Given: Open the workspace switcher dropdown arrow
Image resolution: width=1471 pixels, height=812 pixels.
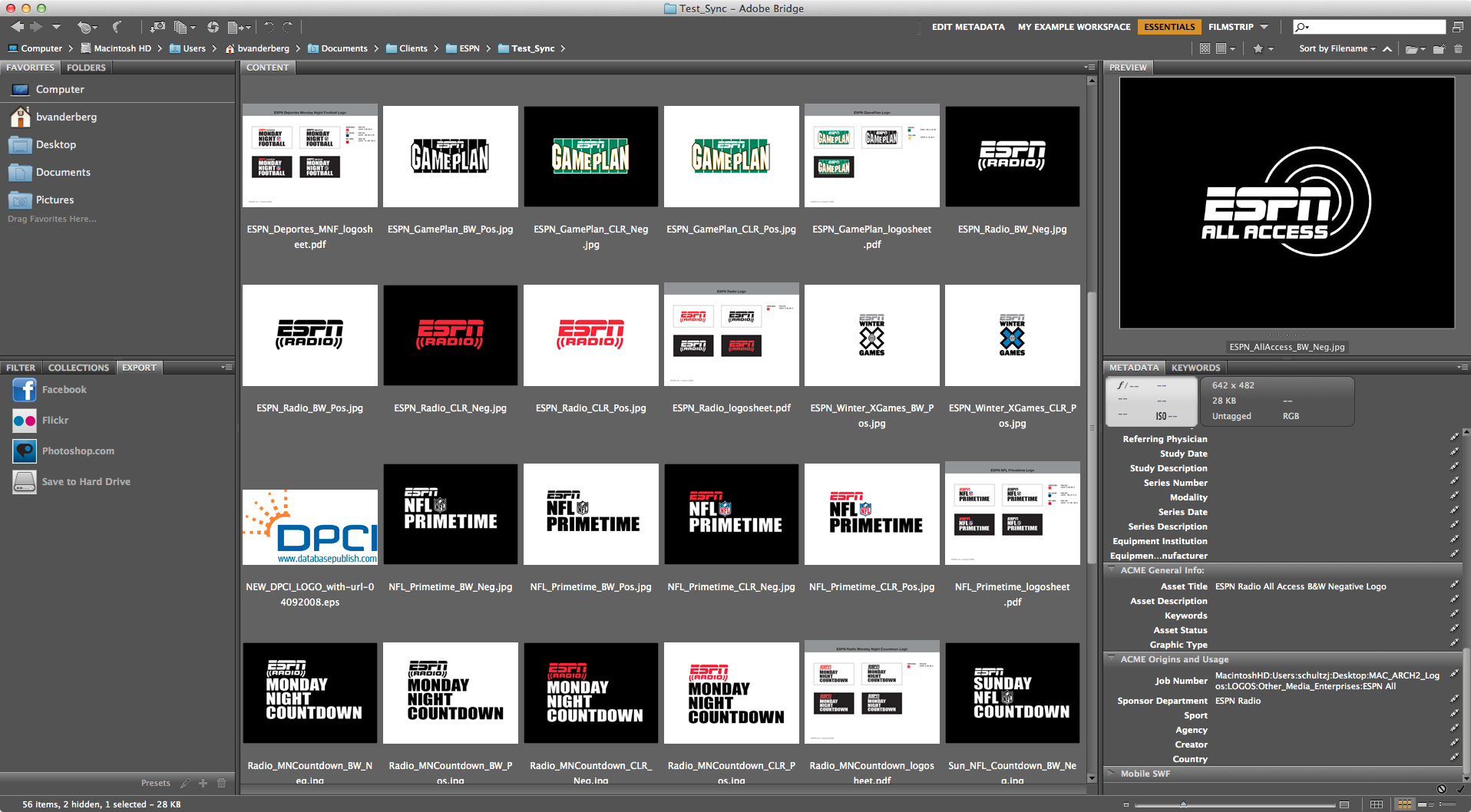Looking at the screenshot, I should pos(1264,27).
